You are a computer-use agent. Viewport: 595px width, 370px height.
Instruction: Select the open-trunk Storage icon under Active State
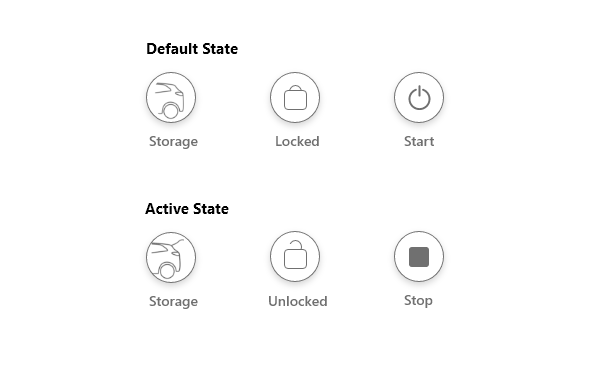pyautogui.click(x=171, y=257)
